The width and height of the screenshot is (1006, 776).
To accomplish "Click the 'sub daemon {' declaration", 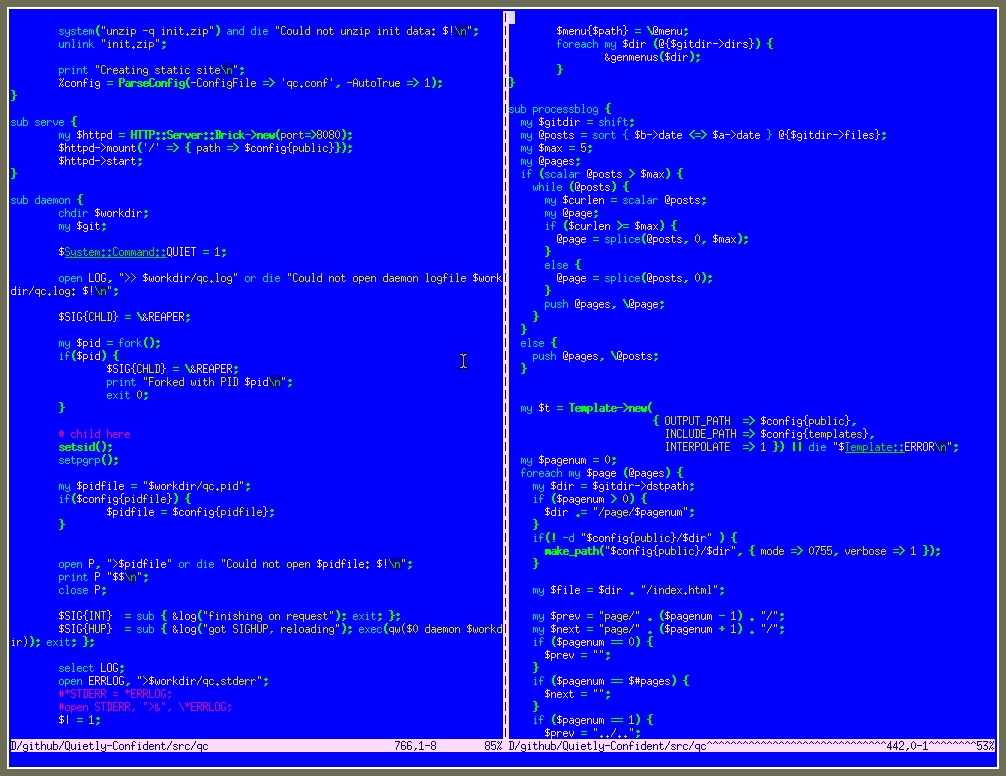I will tap(47, 200).
